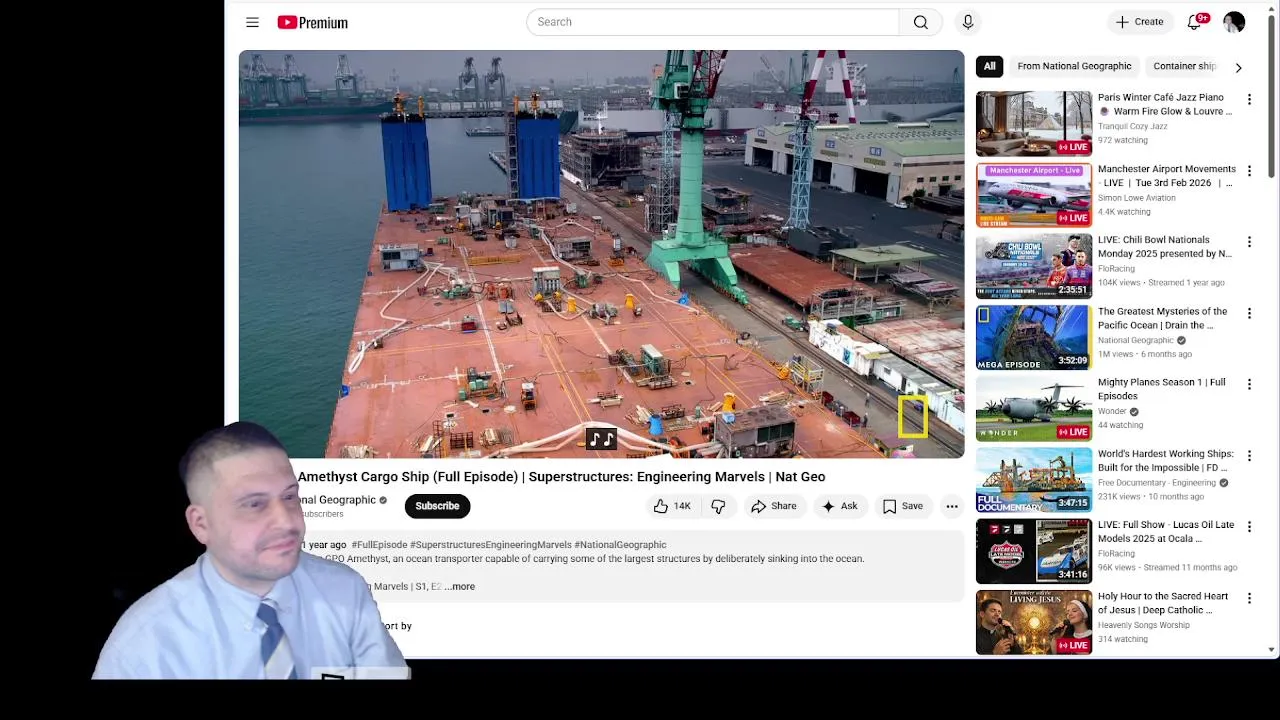Click the search magnifier button
The width and height of the screenshot is (1280, 720).
tap(920, 22)
